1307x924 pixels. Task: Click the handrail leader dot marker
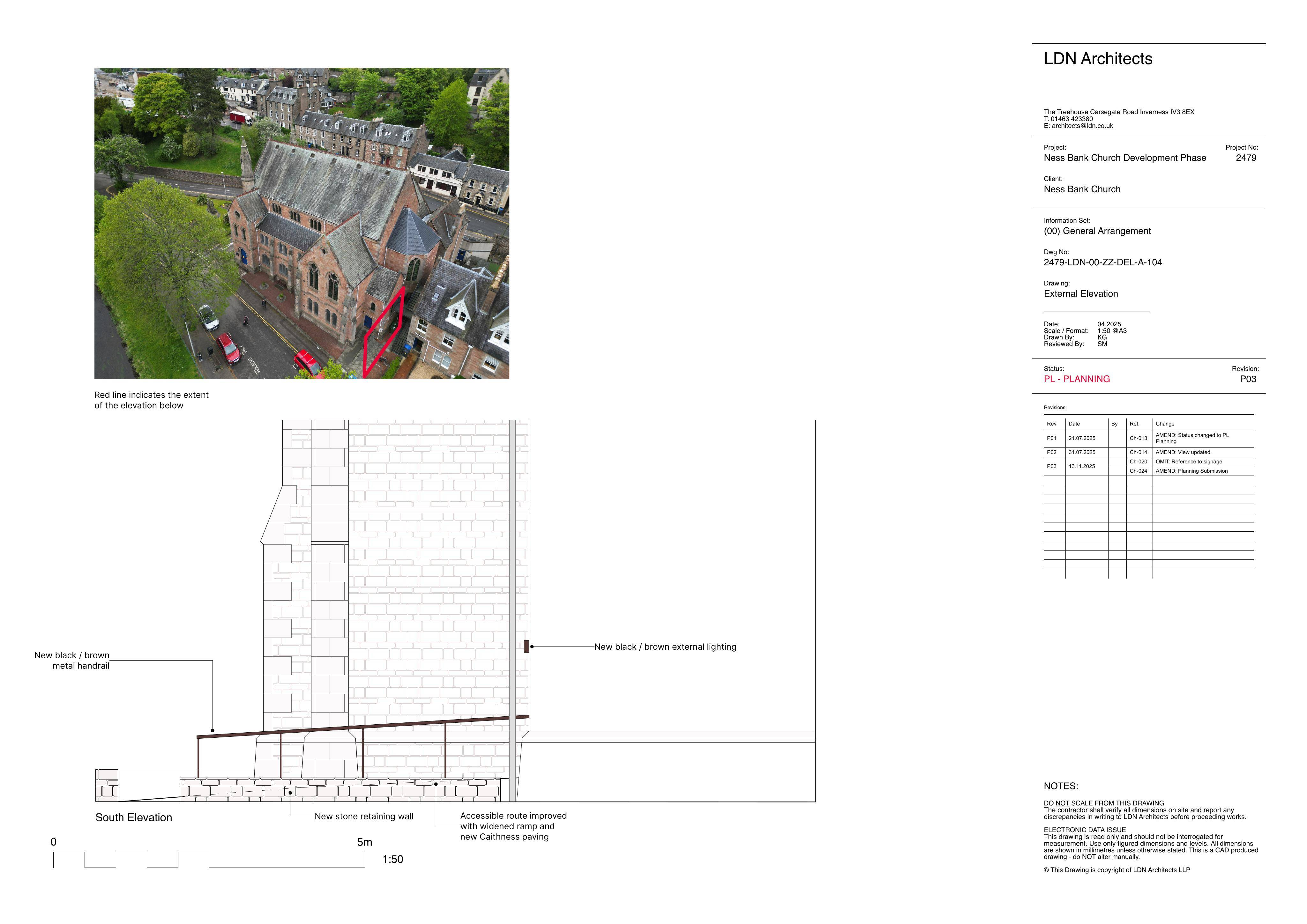pyautogui.click(x=213, y=730)
